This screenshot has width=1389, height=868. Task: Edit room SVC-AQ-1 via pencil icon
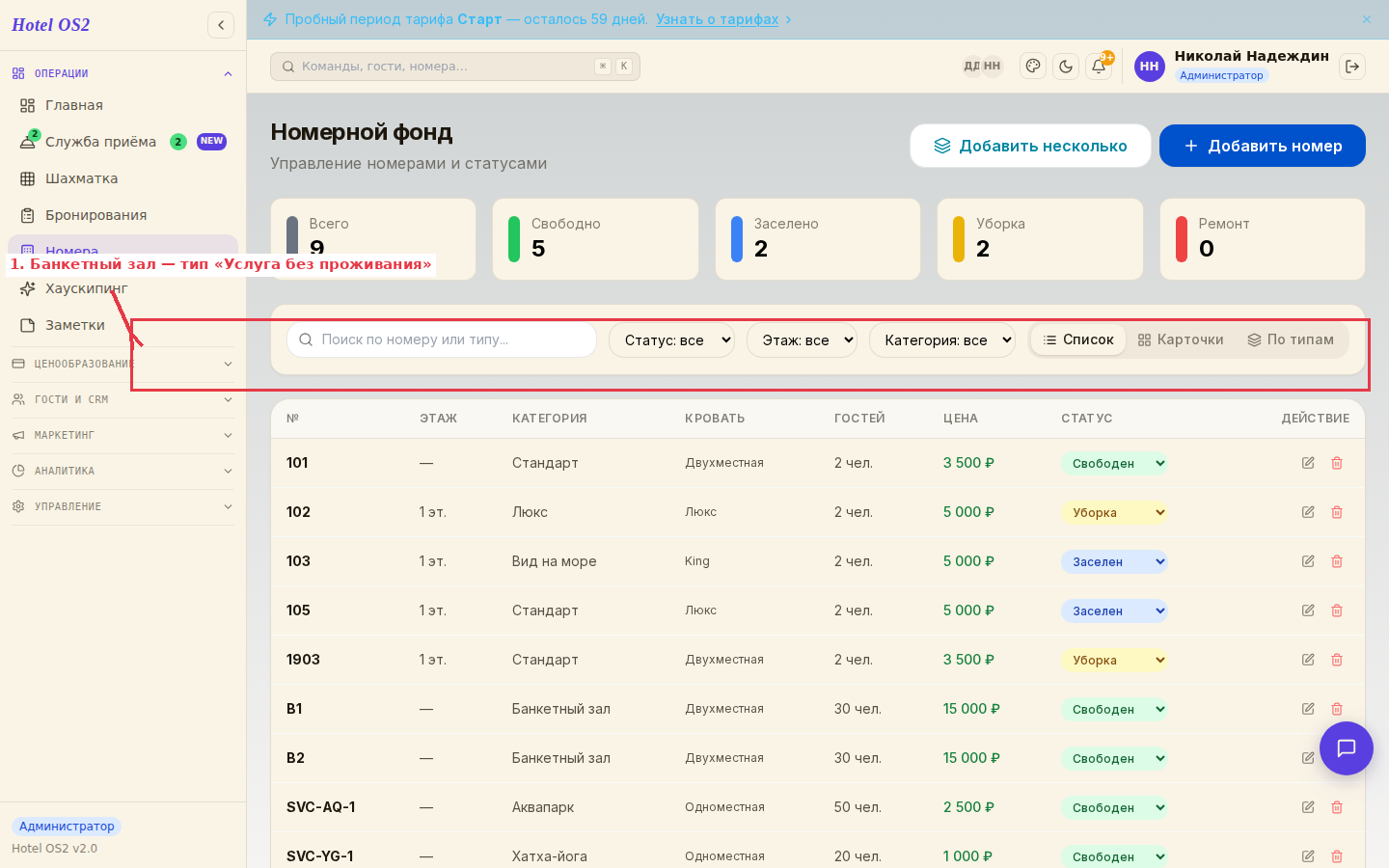point(1308,807)
